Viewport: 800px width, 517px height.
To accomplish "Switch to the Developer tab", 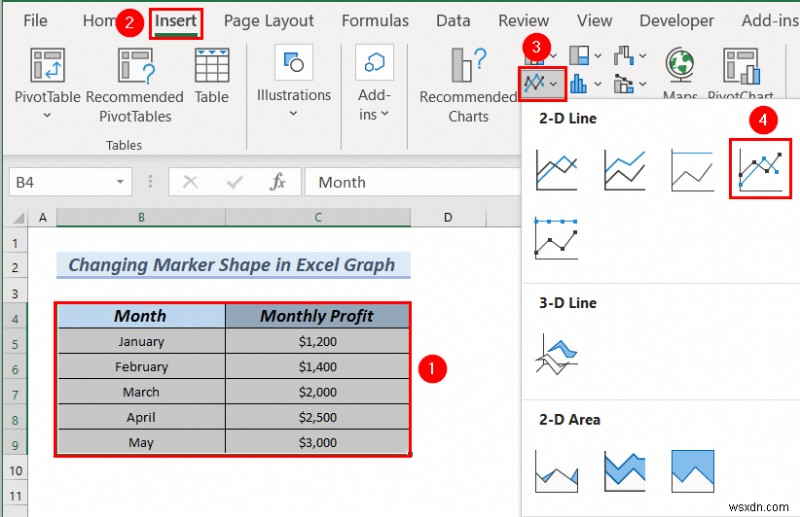I will point(677,21).
